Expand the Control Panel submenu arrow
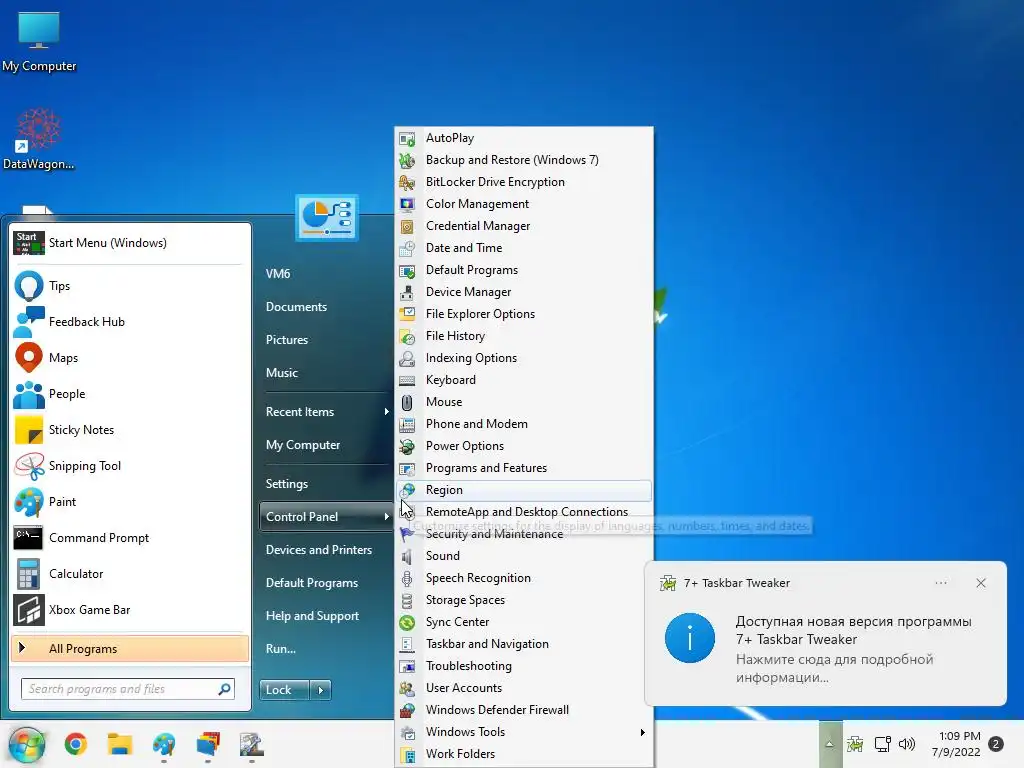Screen dimensions: 1024x768 pos(387,517)
